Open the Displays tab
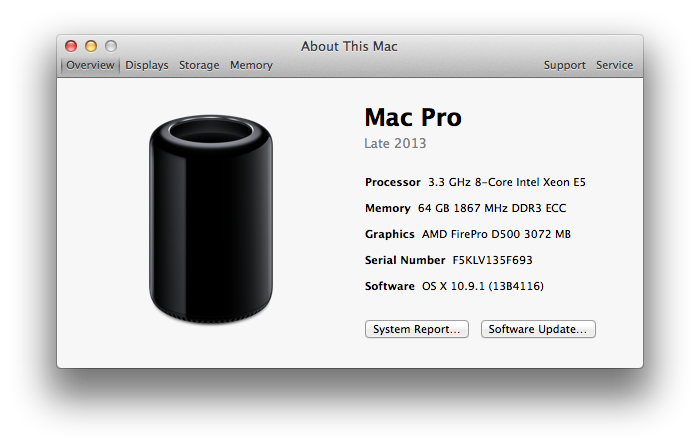The image size is (700, 447). (147, 65)
